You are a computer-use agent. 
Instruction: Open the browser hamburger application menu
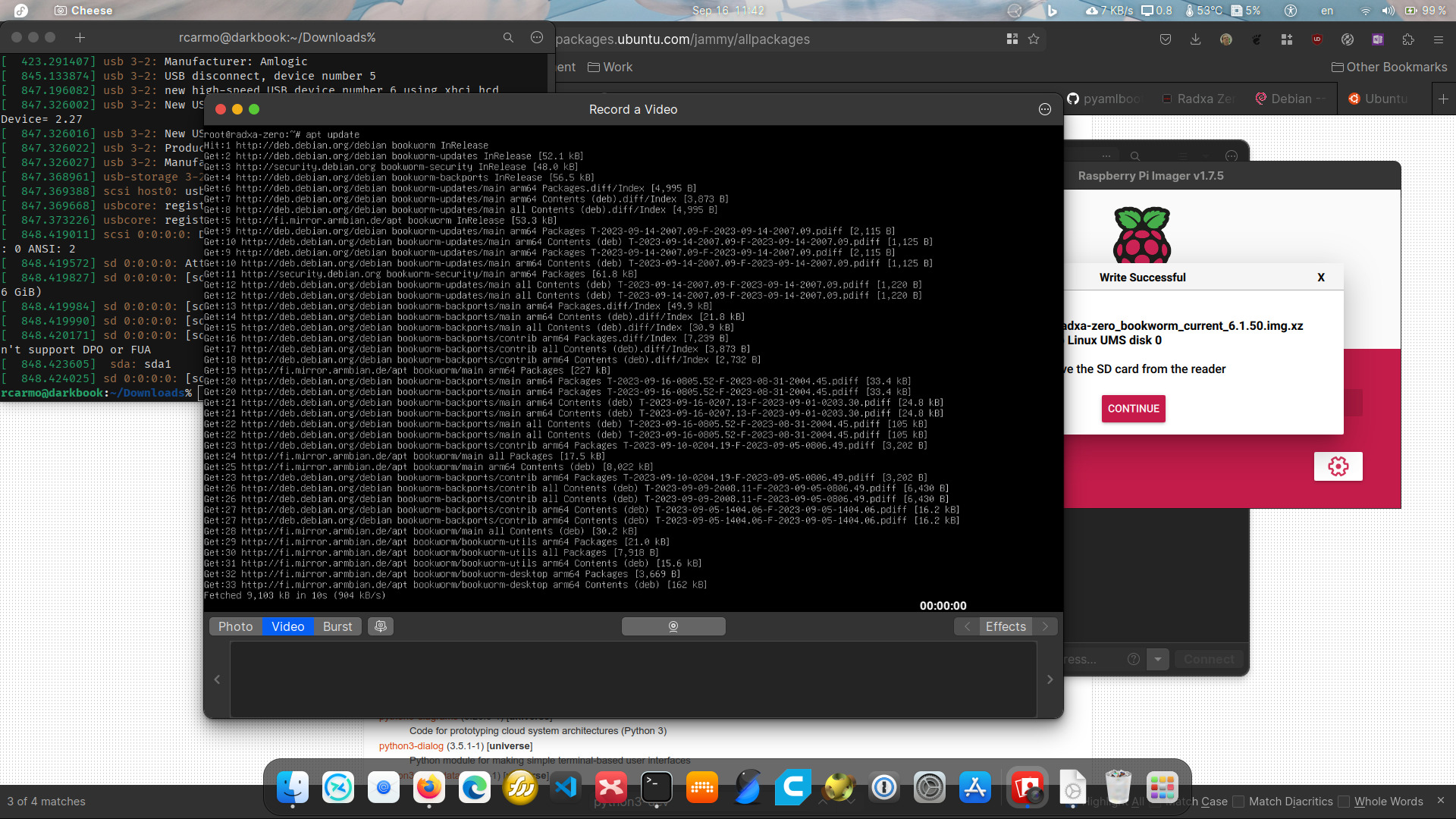(1439, 39)
